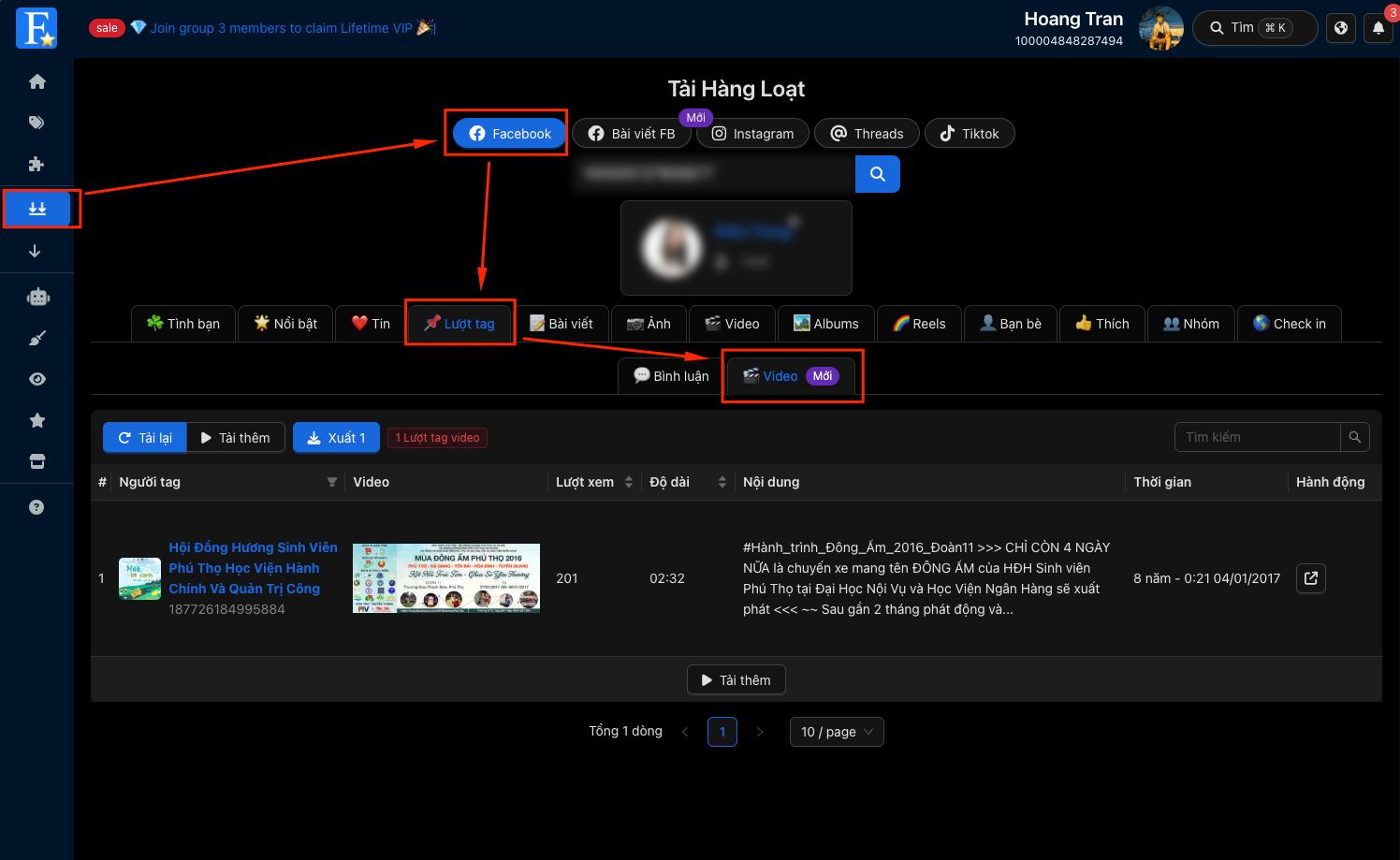
Task: Open the notifications bell
Action: [1378, 28]
